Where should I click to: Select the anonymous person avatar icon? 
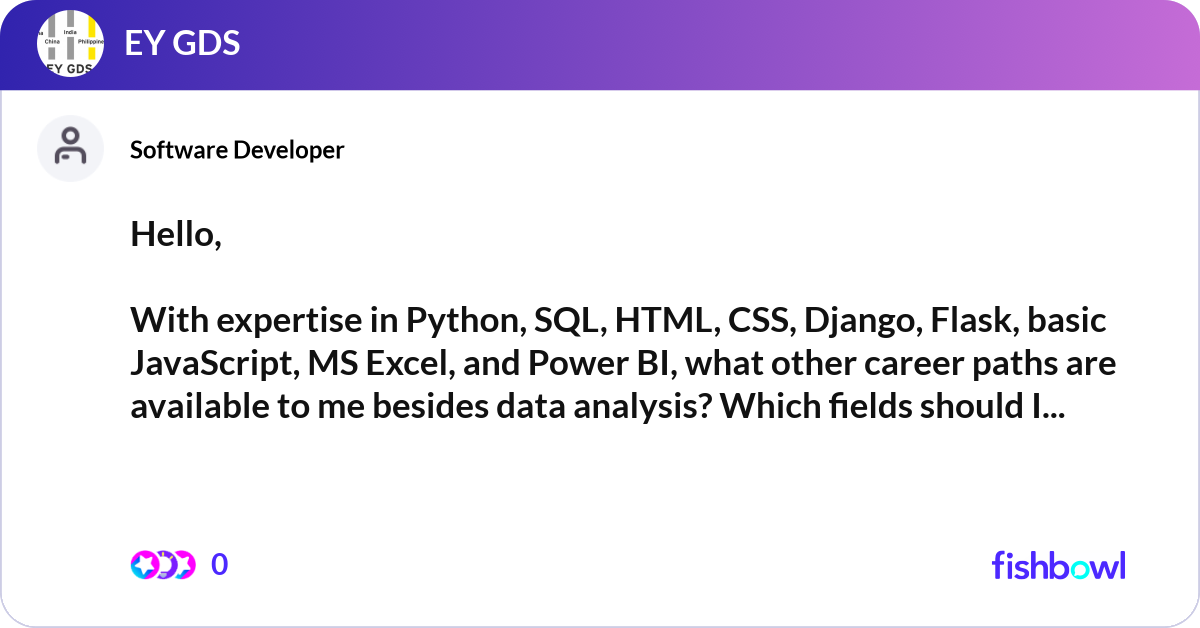(70, 148)
